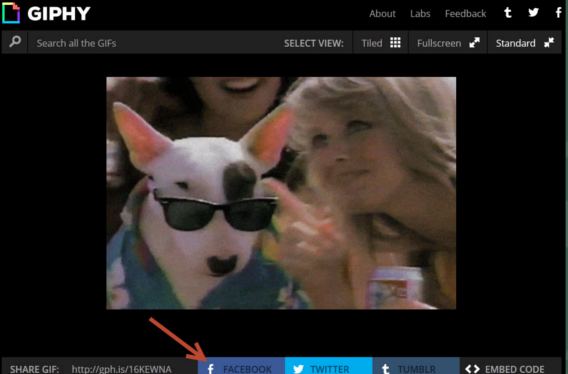Switch to Tiled view
568x374 pixels.
coord(380,43)
